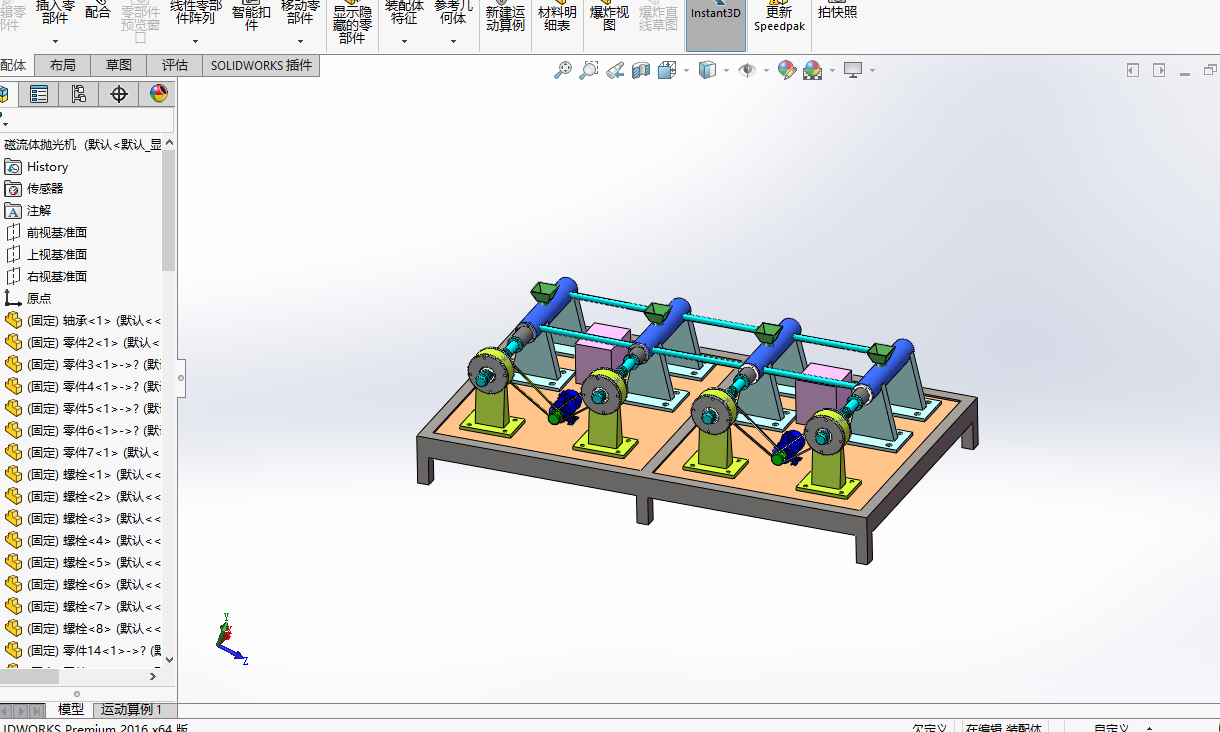
Task: Click 新建运动算例 button
Action: tap(505, 17)
